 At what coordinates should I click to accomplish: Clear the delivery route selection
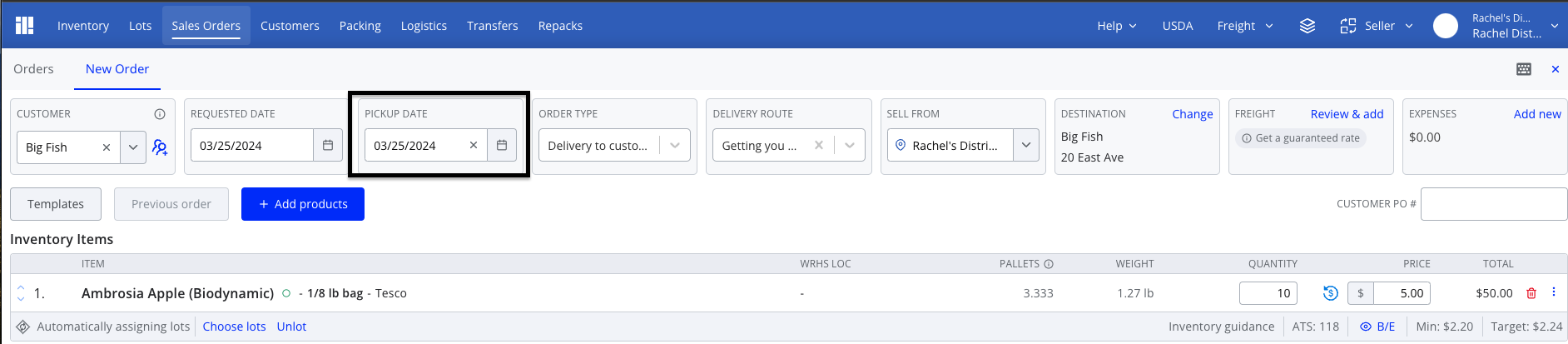pyautogui.click(x=819, y=146)
